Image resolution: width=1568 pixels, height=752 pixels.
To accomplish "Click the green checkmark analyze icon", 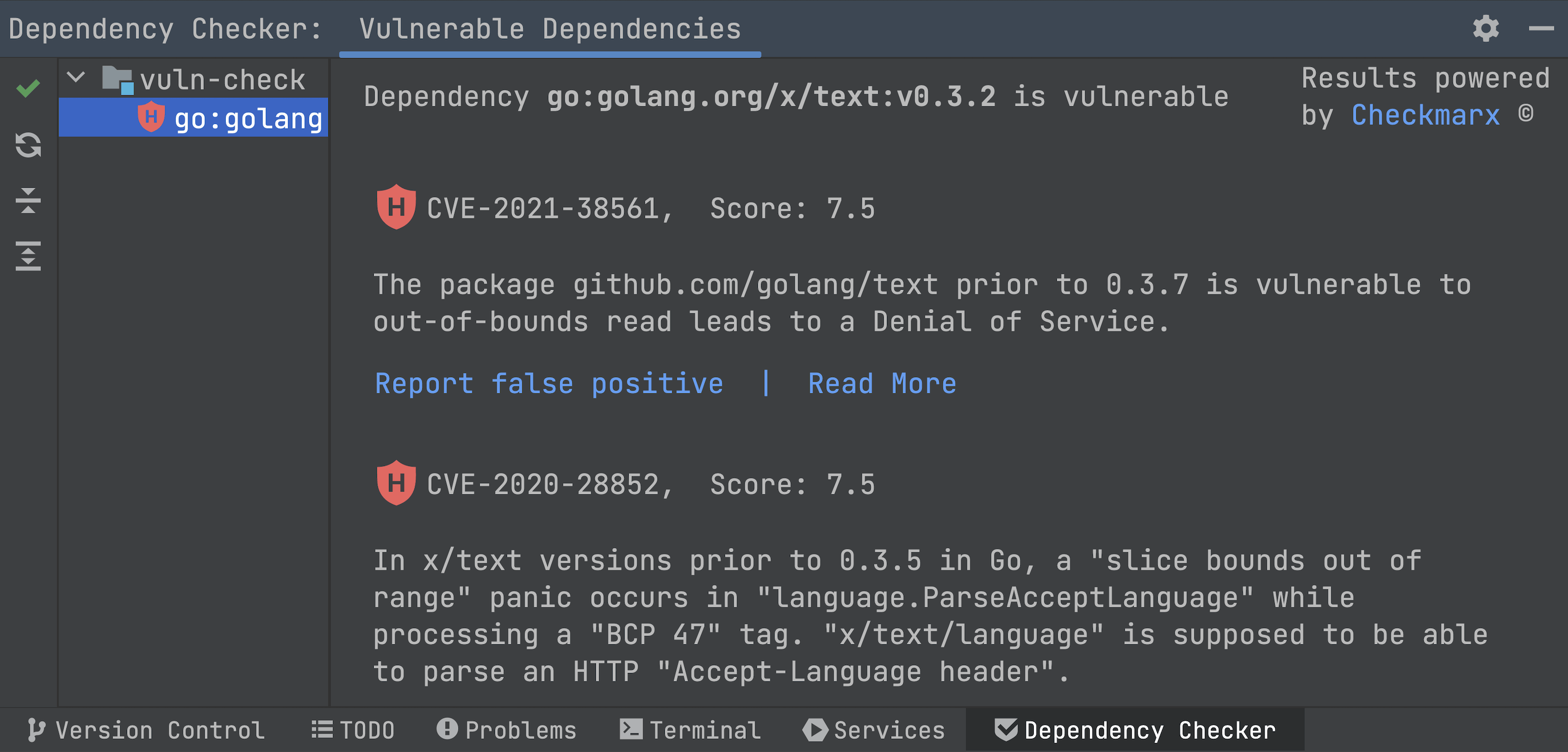I will click(x=28, y=89).
